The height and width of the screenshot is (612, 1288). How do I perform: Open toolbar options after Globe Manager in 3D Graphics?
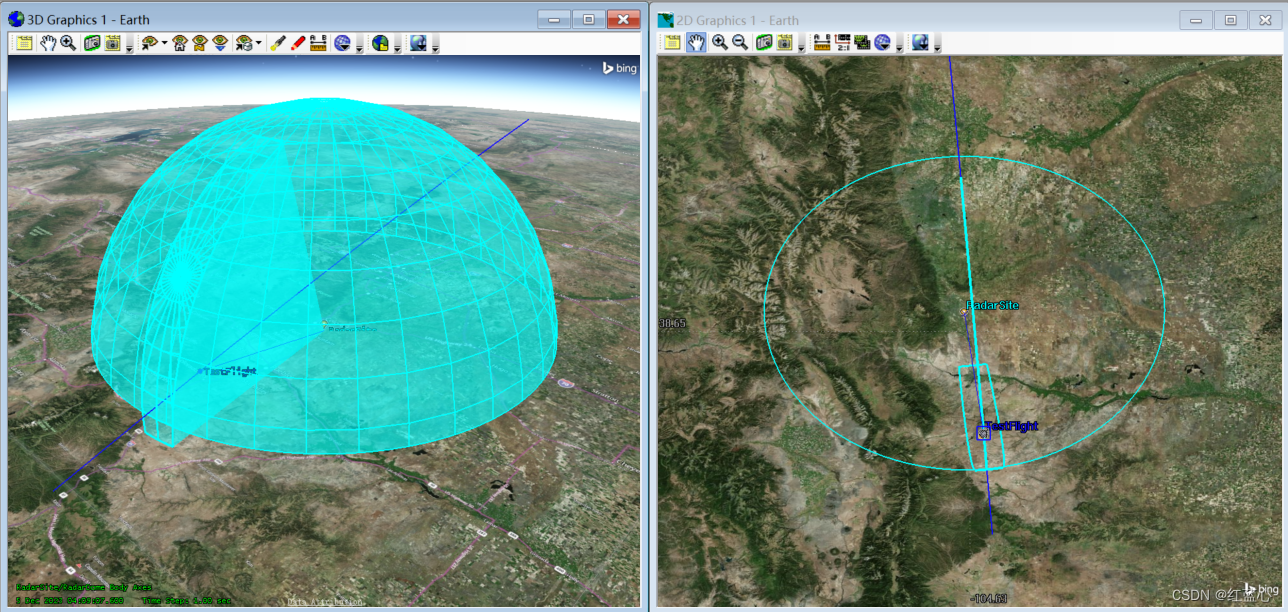359,46
